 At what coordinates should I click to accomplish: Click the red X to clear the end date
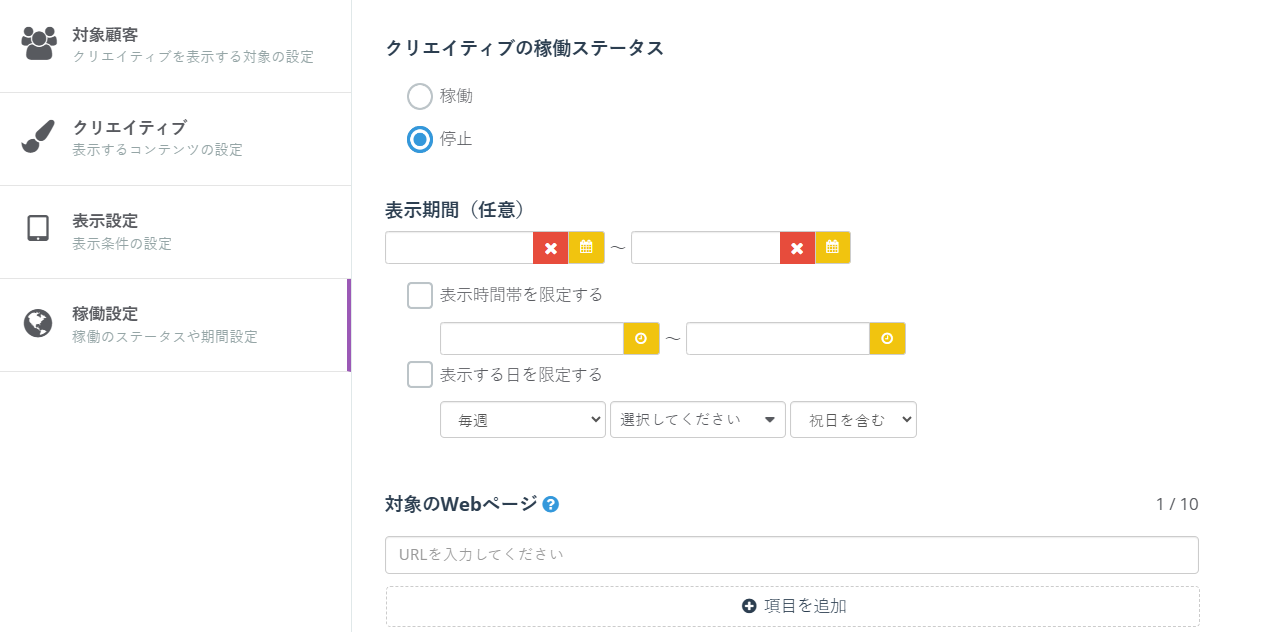[x=797, y=247]
